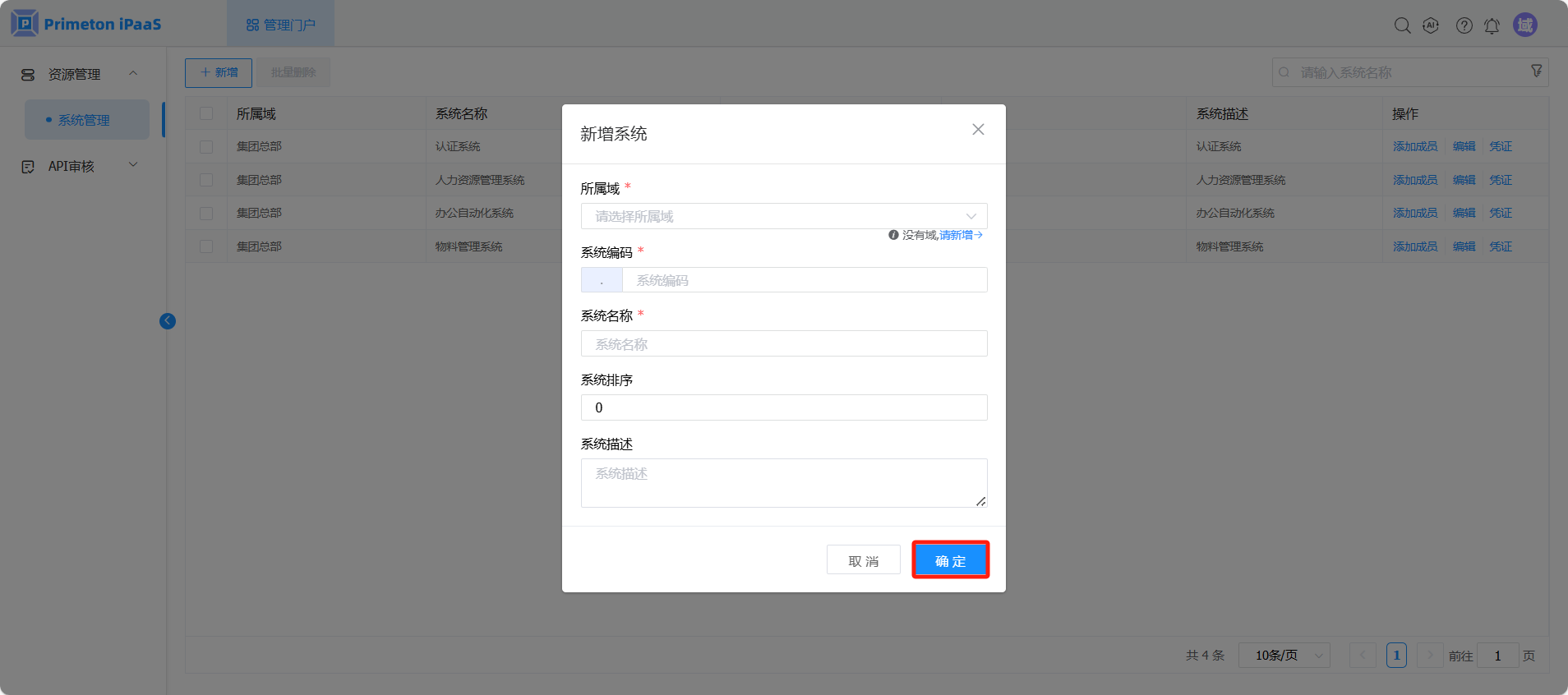Open the notifications bell

pyautogui.click(x=1492, y=25)
